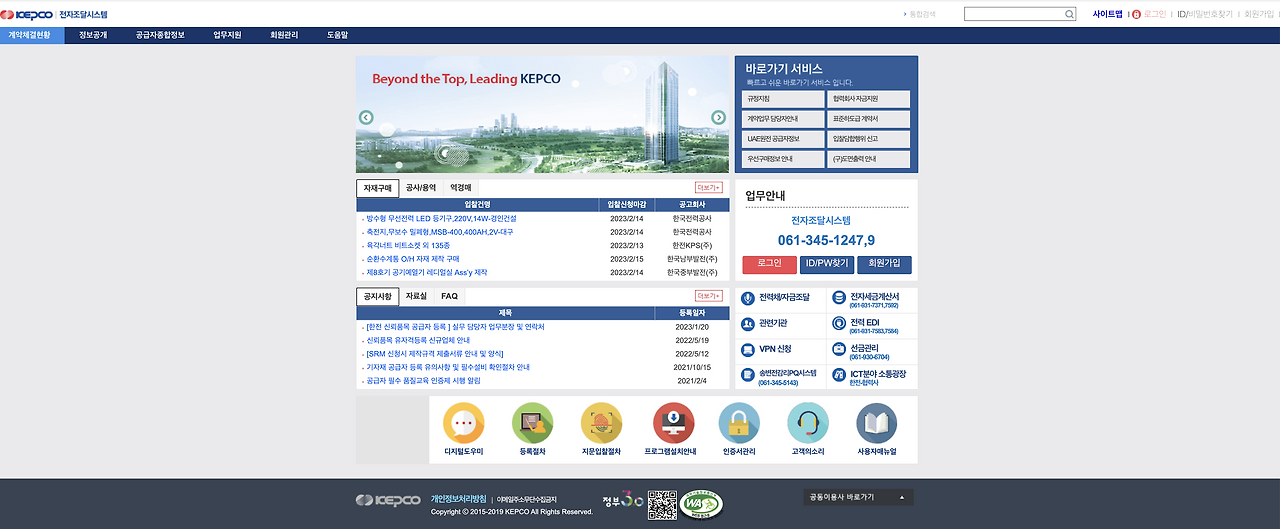The height and width of the screenshot is (529, 1280).
Task: Click the 이메일주소무단수집금지 footer link
Action: pos(527,498)
